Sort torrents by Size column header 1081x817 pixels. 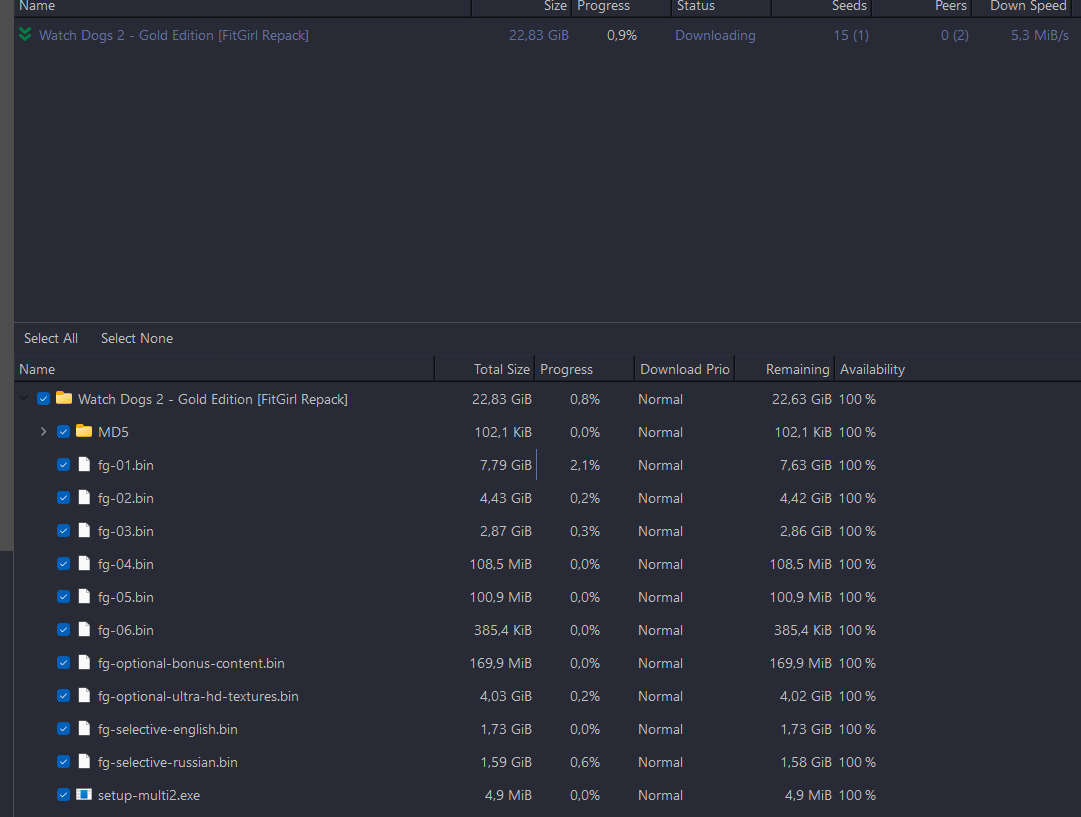point(521,7)
